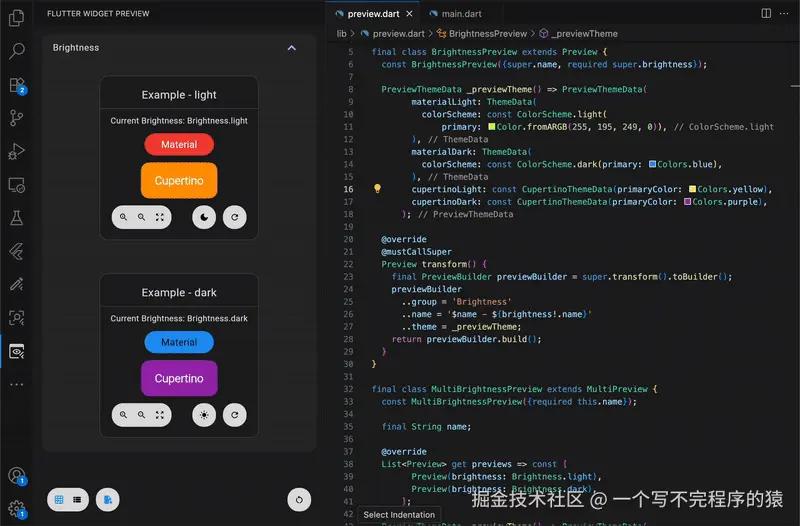Viewport: 800px width, 526px height.
Task: Open Manage settings gear
Action: click(16, 509)
